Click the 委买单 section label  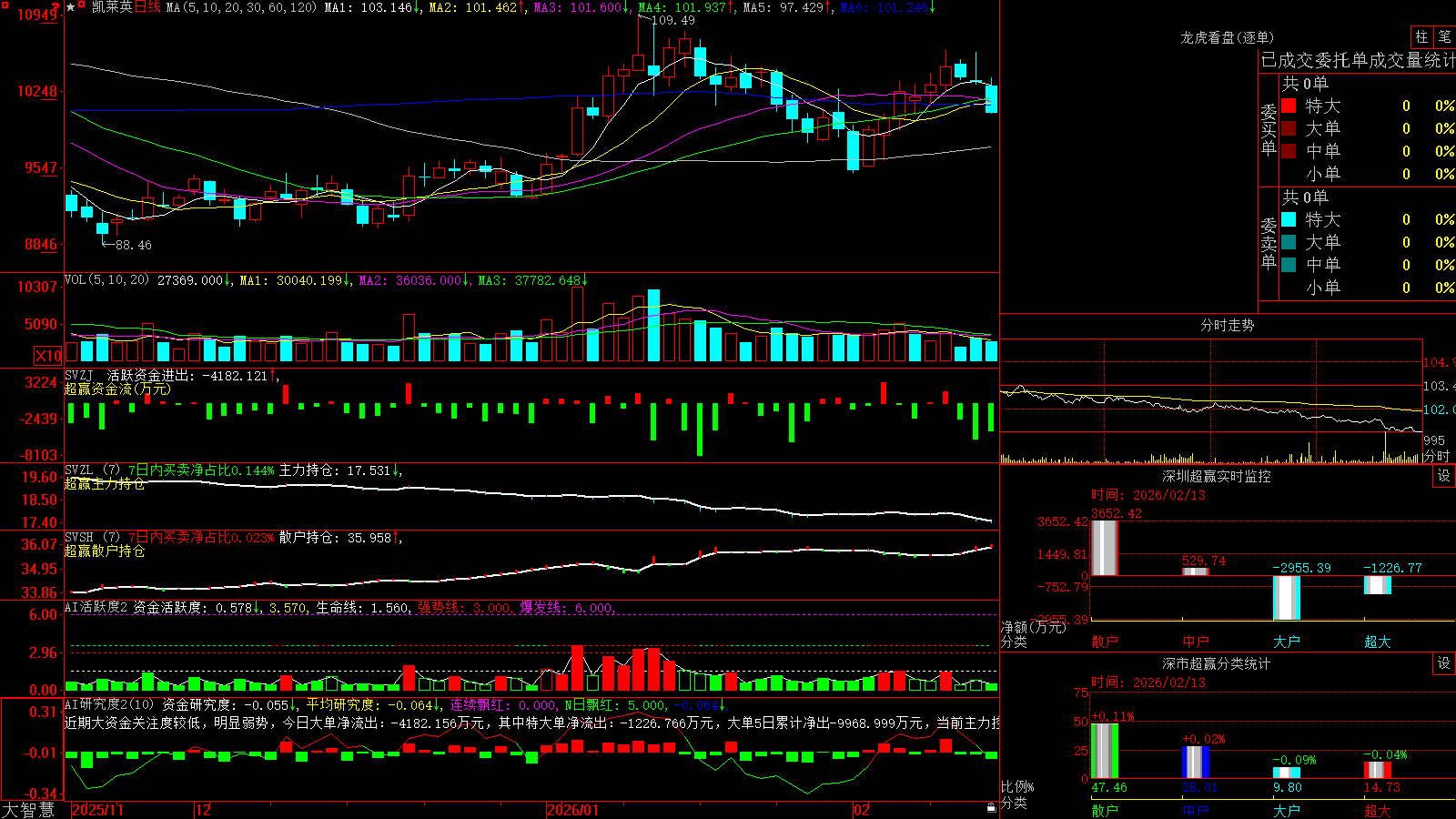coord(1269,129)
